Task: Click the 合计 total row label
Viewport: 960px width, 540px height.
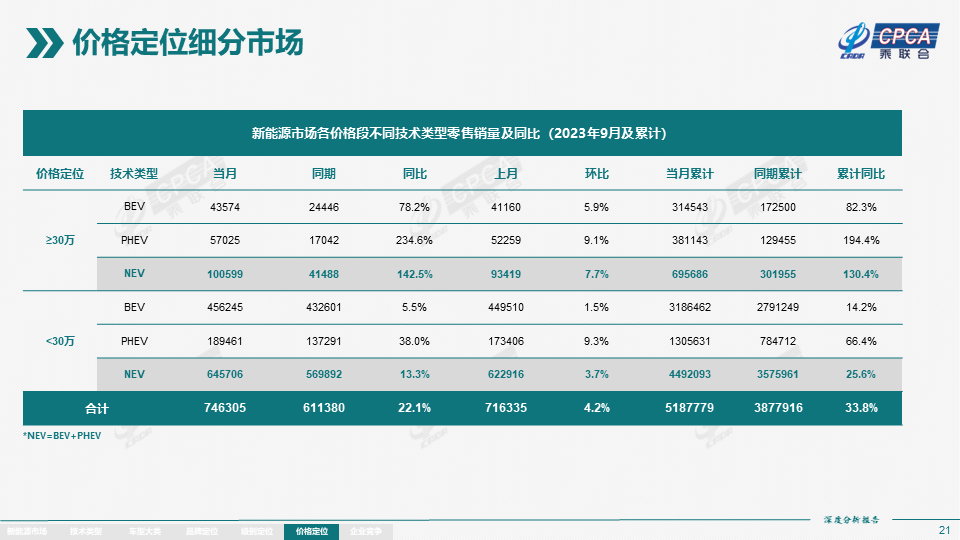Action: point(96,408)
